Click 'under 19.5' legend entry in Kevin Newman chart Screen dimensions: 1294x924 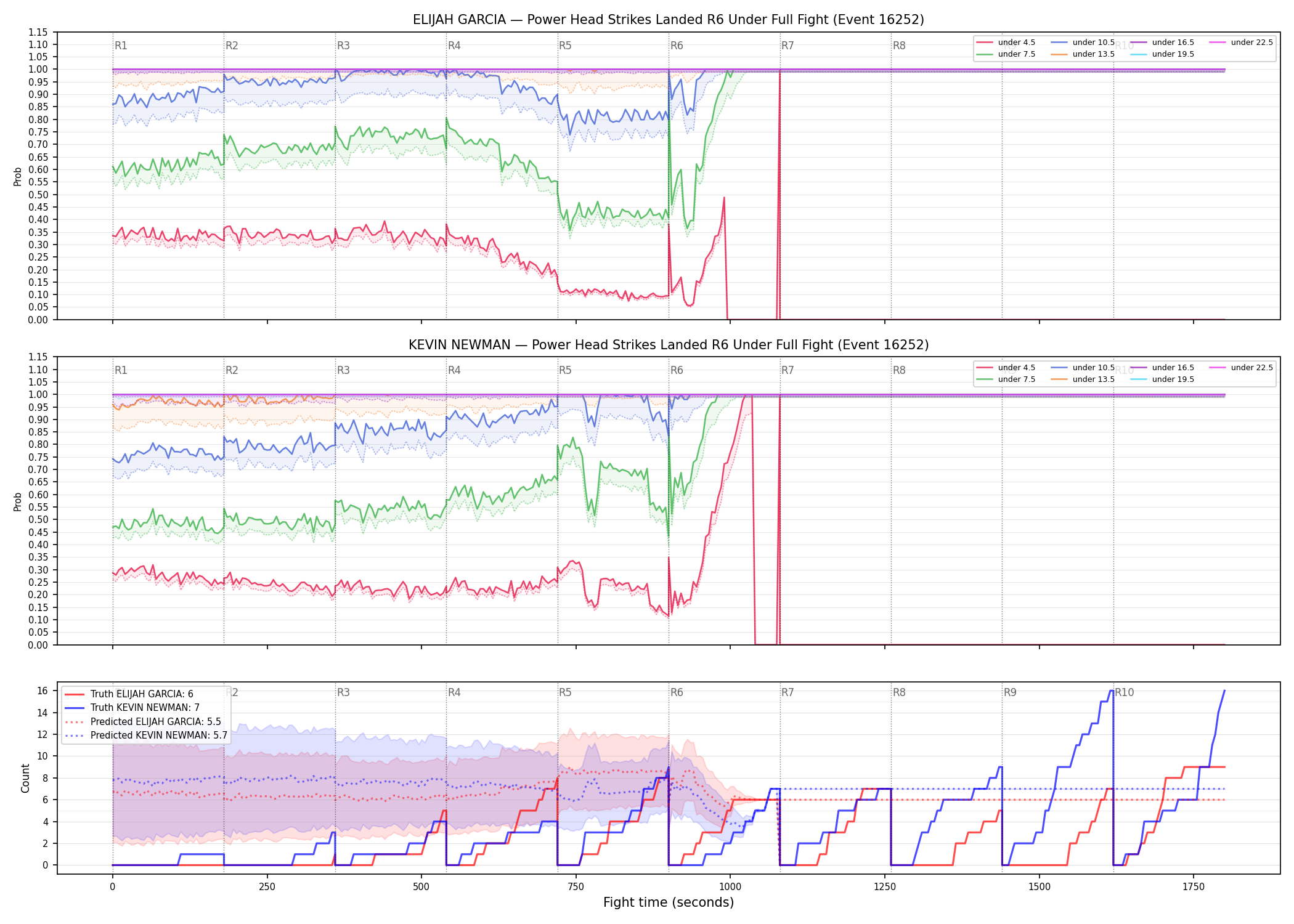(1162, 379)
